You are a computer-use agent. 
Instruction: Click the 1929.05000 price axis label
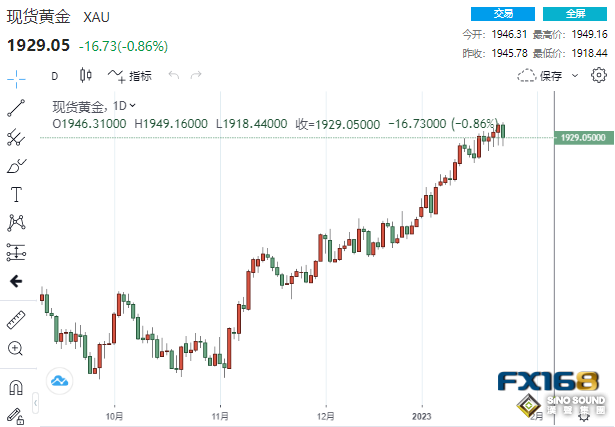[x=584, y=138]
